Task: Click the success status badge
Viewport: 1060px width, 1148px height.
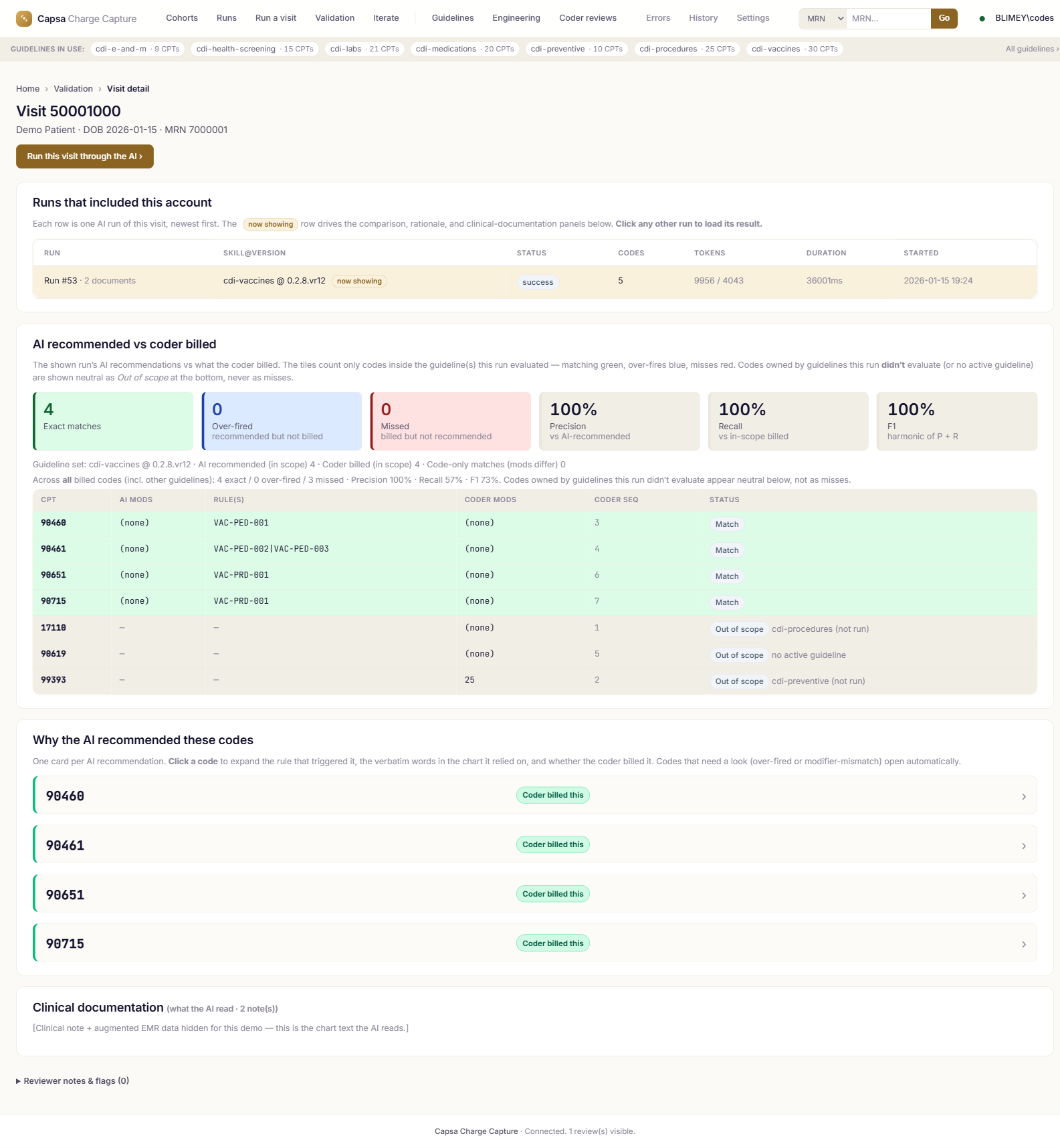Action: click(x=538, y=282)
